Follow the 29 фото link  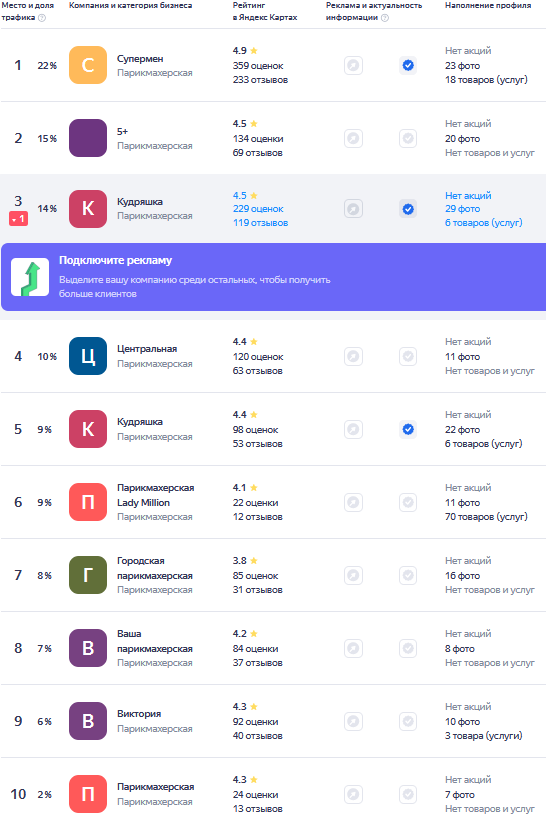tap(462, 209)
